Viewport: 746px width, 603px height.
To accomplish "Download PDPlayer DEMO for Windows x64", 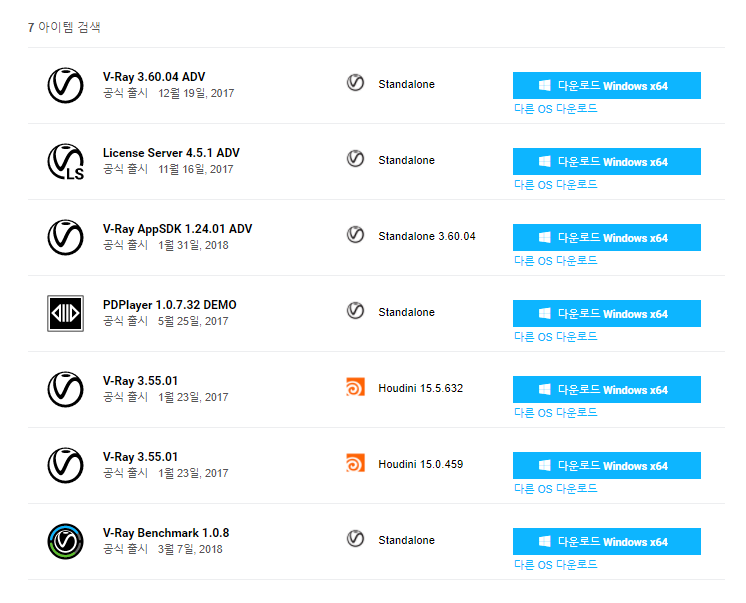I will click(x=606, y=314).
